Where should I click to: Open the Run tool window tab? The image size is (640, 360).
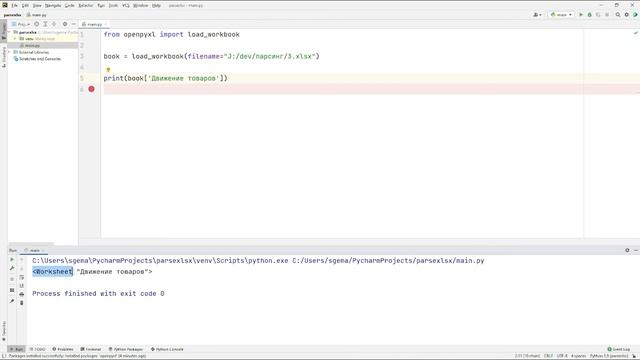(17, 349)
